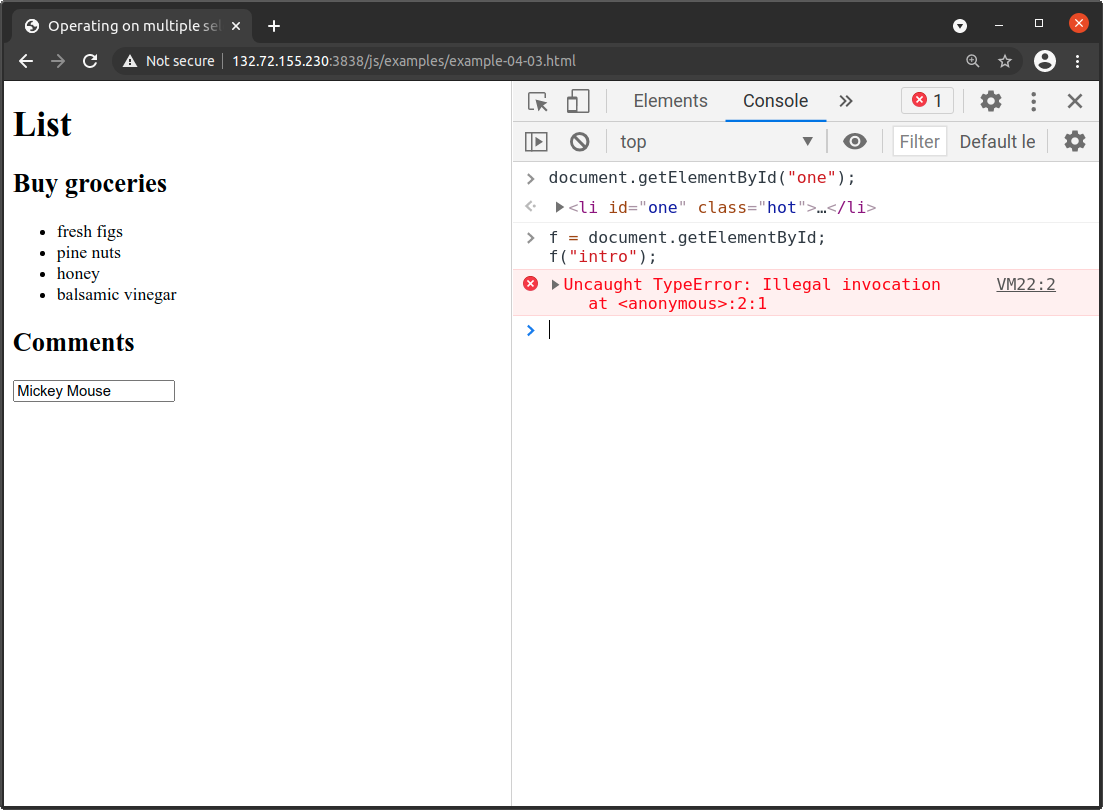Switch to the Elements tab

pos(670,101)
